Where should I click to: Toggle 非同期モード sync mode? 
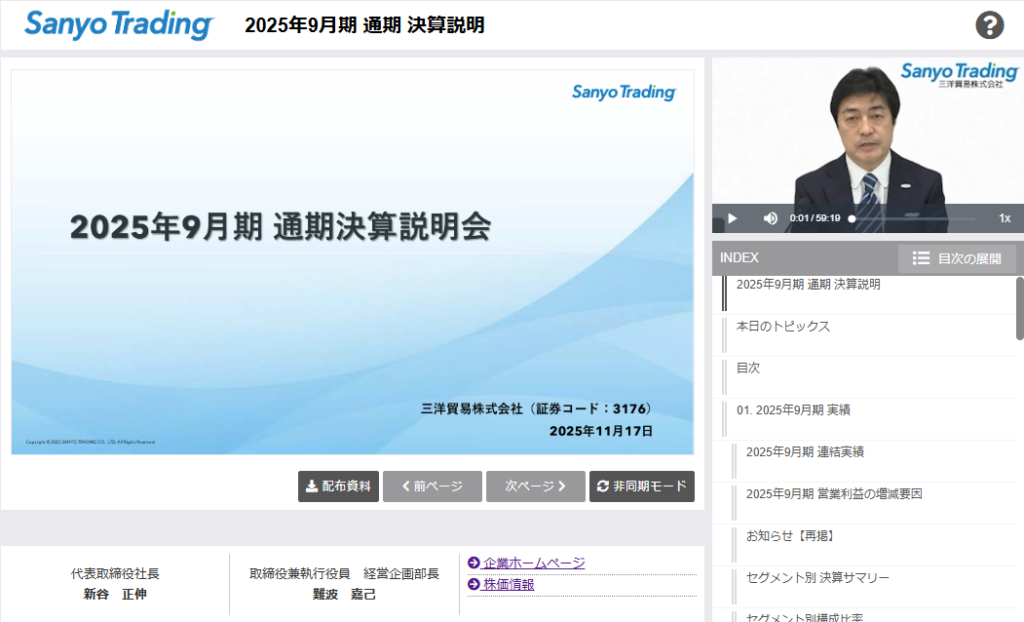pyautogui.click(x=641, y=486)
